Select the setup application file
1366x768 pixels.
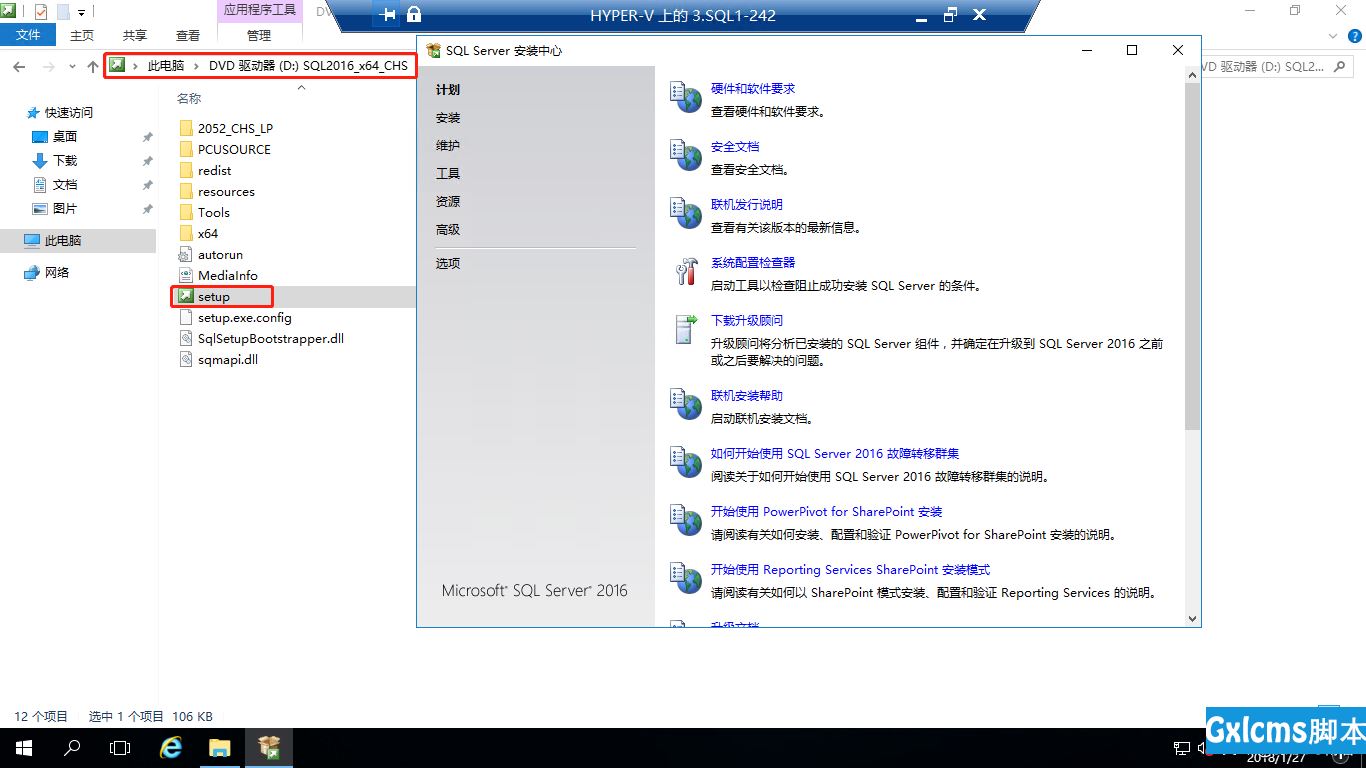(213, 297)
